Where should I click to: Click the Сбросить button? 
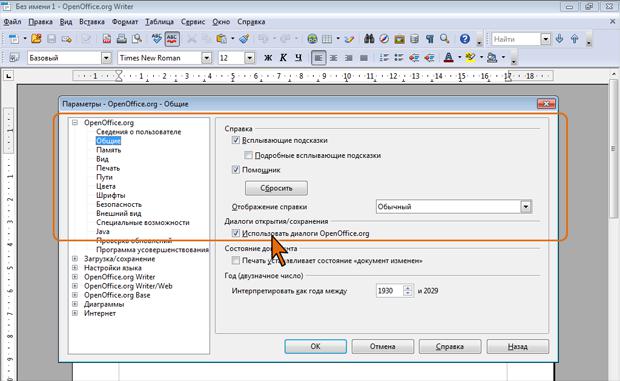(276, 188)
